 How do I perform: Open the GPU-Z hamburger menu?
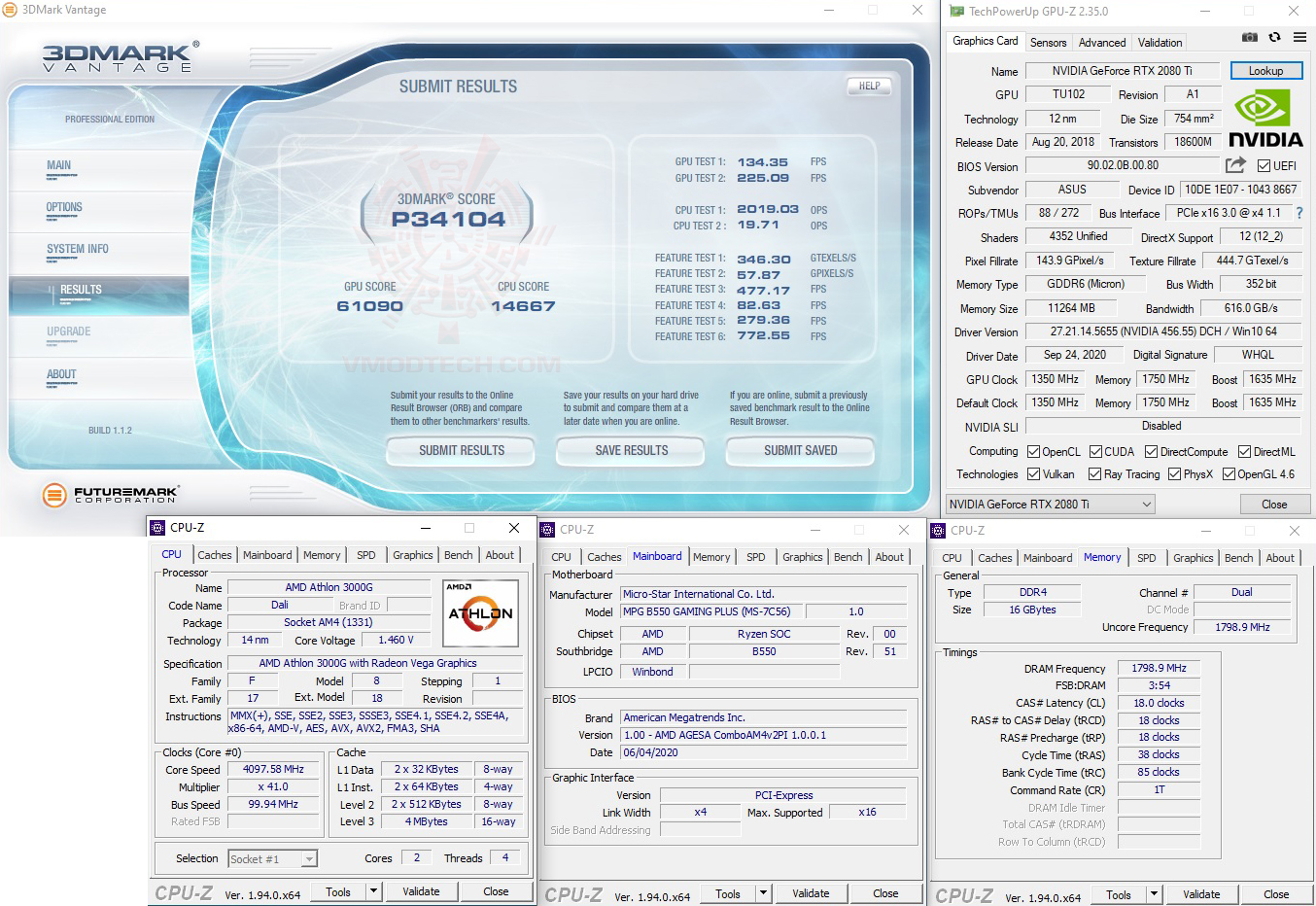click(x=1299, y=38)
